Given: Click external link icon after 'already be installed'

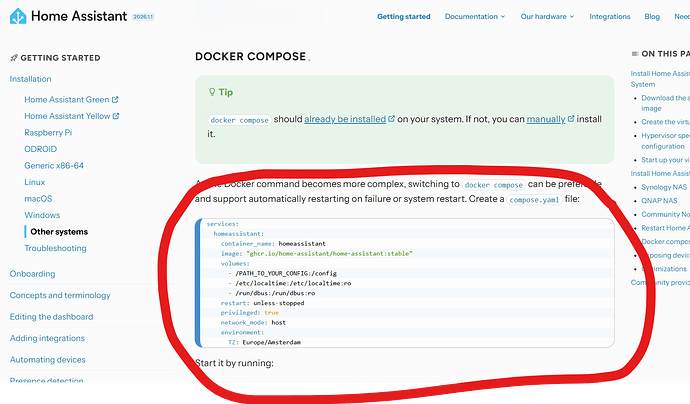Looking at the screenshot, I should (x=390, y=119).
